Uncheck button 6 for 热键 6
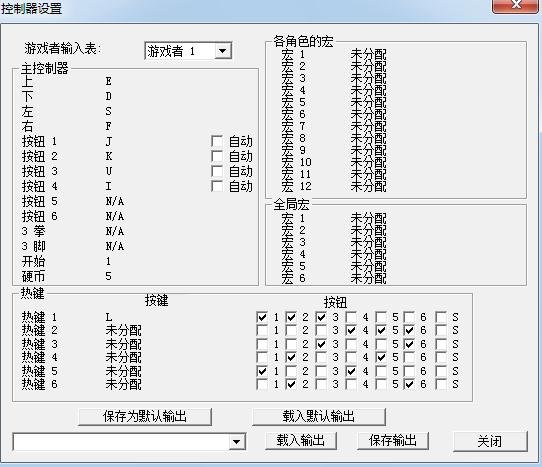This screenshot has height=467, width=542. click(409, 384)
